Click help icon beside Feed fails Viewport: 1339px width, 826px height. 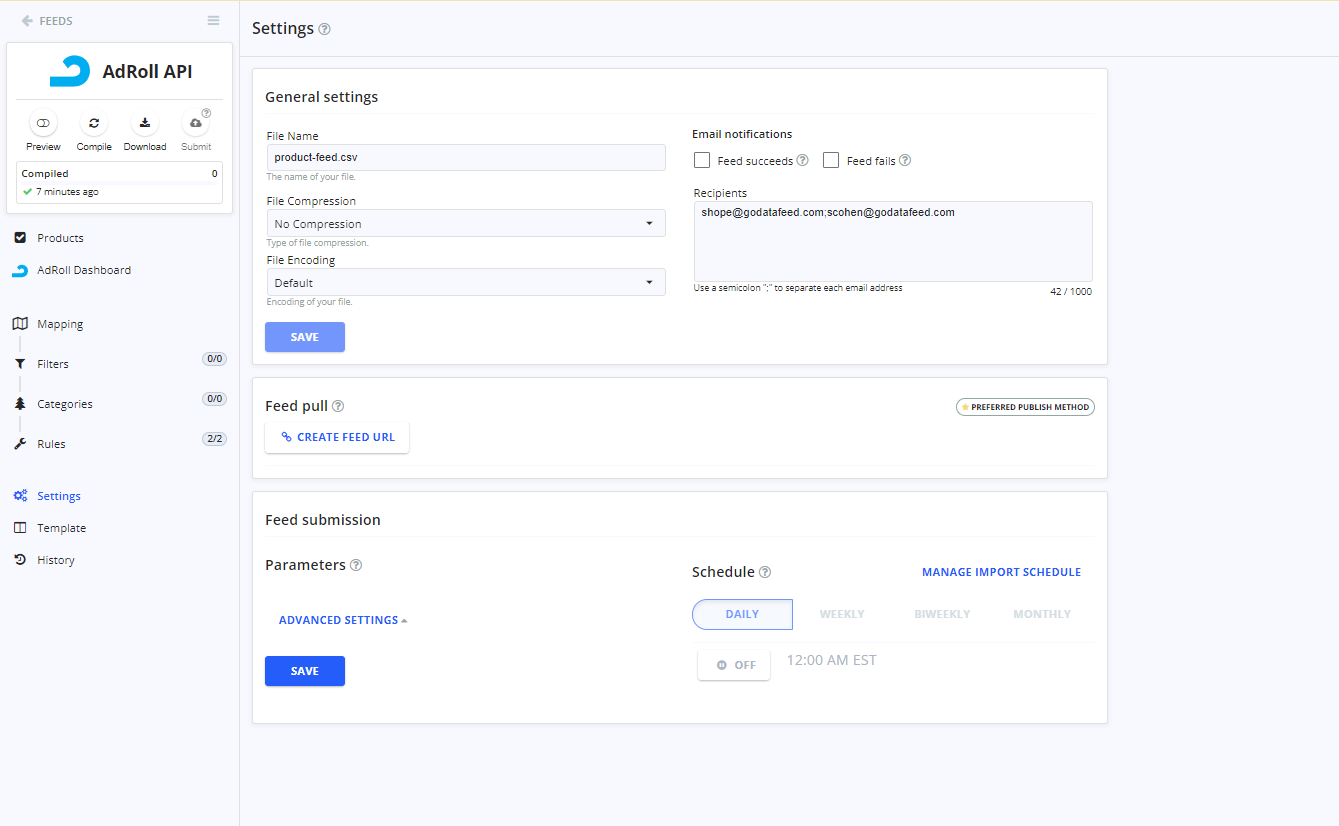pyautogui.click(x=905, y=160)
